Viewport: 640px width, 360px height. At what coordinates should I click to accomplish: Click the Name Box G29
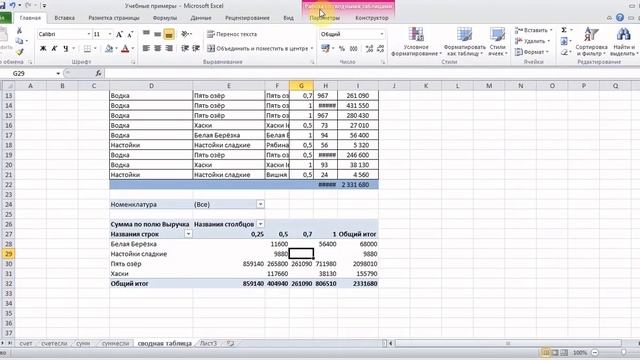[31, 73]
